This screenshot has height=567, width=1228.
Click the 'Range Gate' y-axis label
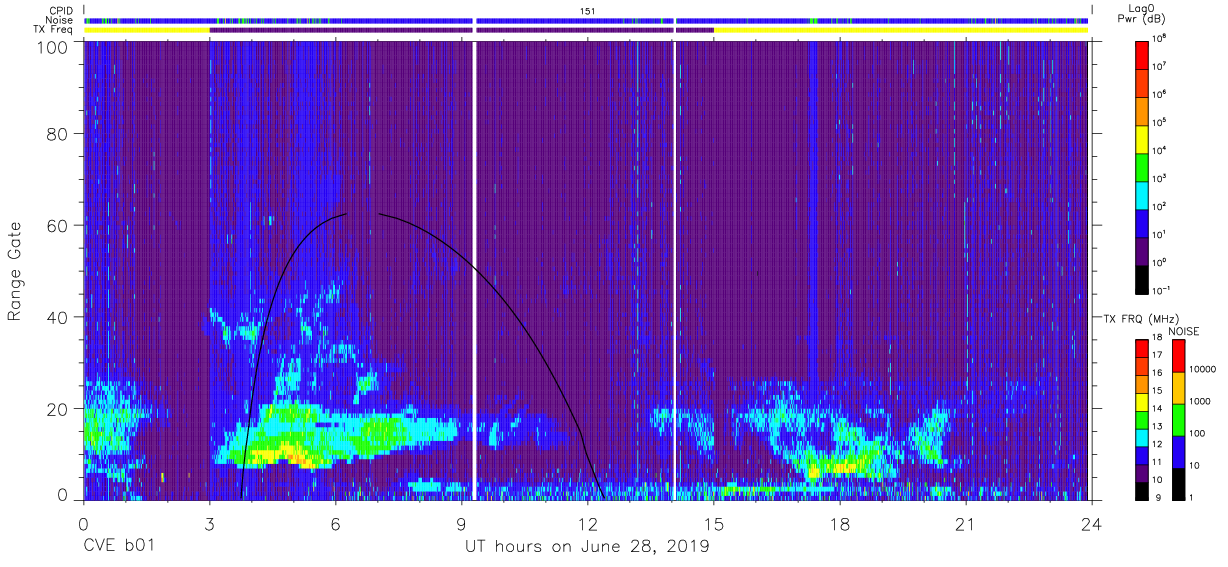(x=15, y=271)
